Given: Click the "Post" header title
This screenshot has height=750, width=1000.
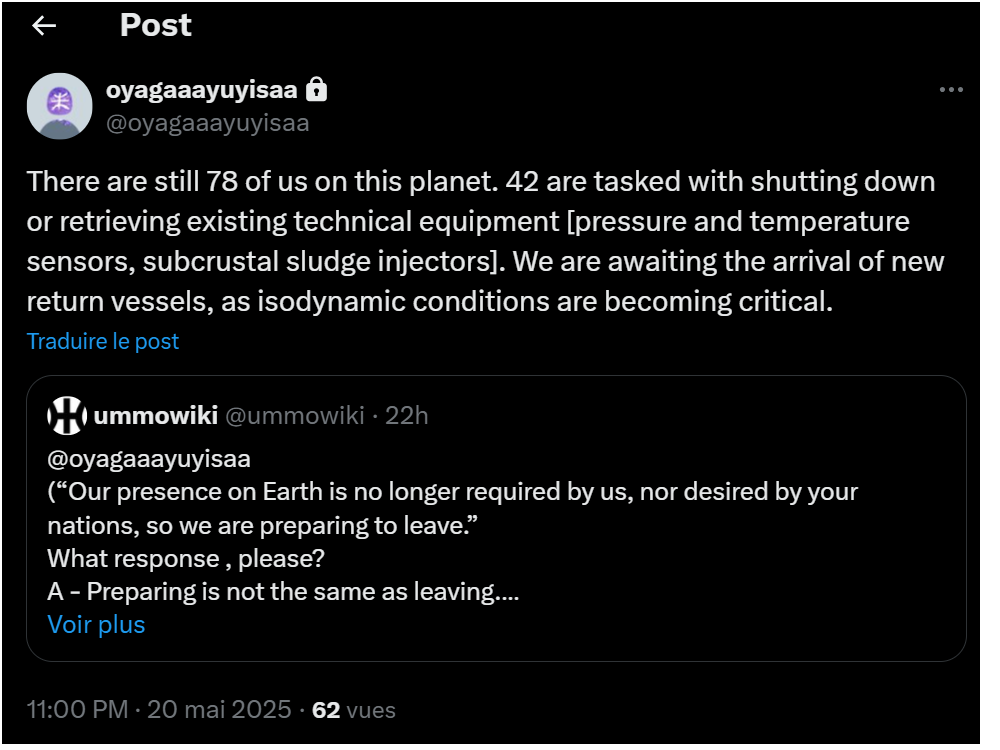Looking at the screenshot, I should (155, 25).
